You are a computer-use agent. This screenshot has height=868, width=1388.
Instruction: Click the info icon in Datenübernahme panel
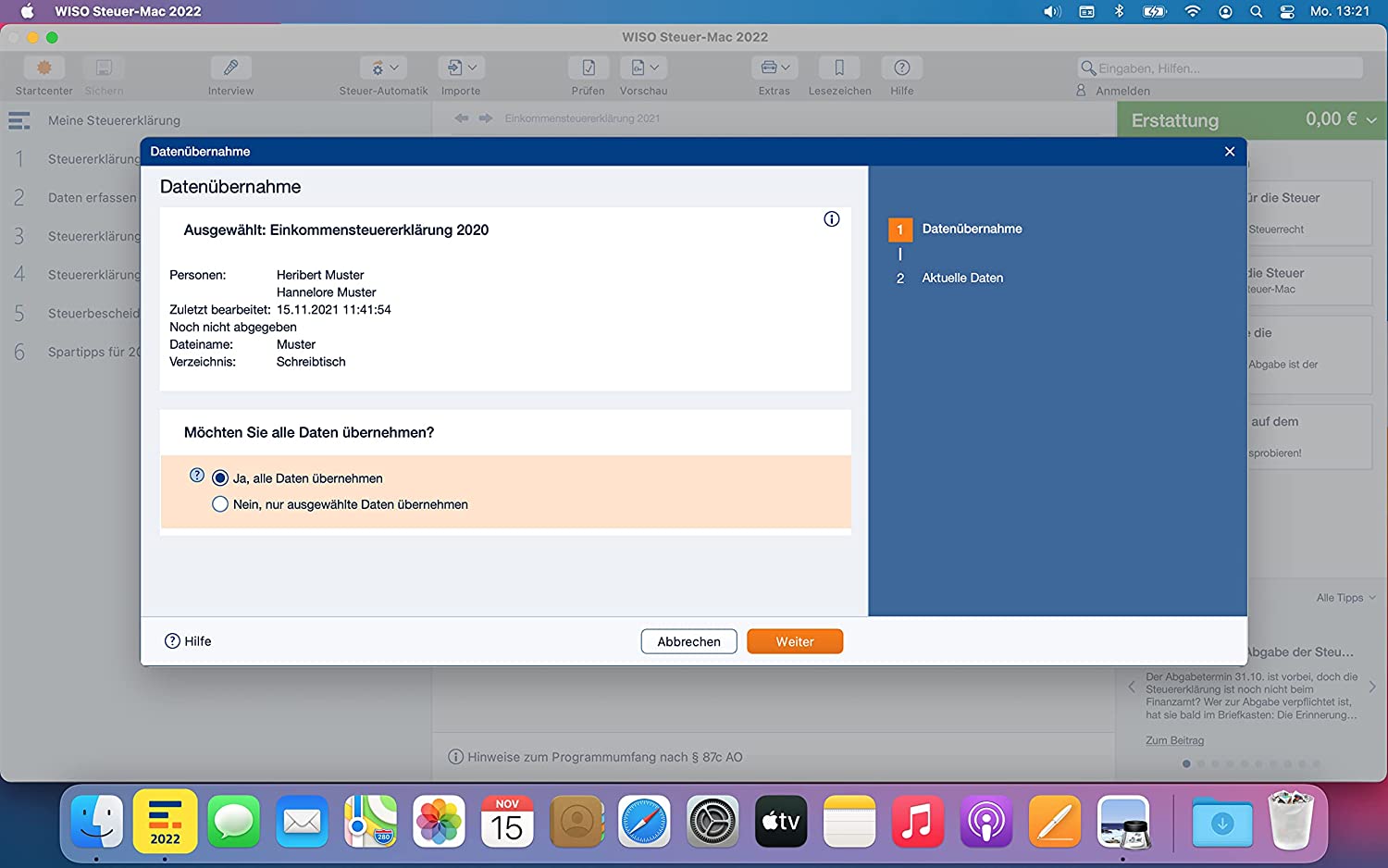click(832, 219)
